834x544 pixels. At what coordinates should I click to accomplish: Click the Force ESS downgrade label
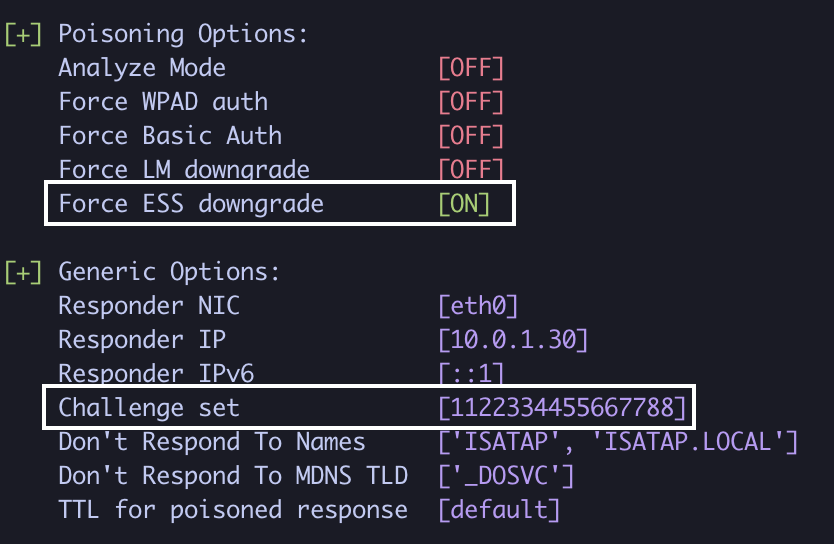click(x=191, y=204)
